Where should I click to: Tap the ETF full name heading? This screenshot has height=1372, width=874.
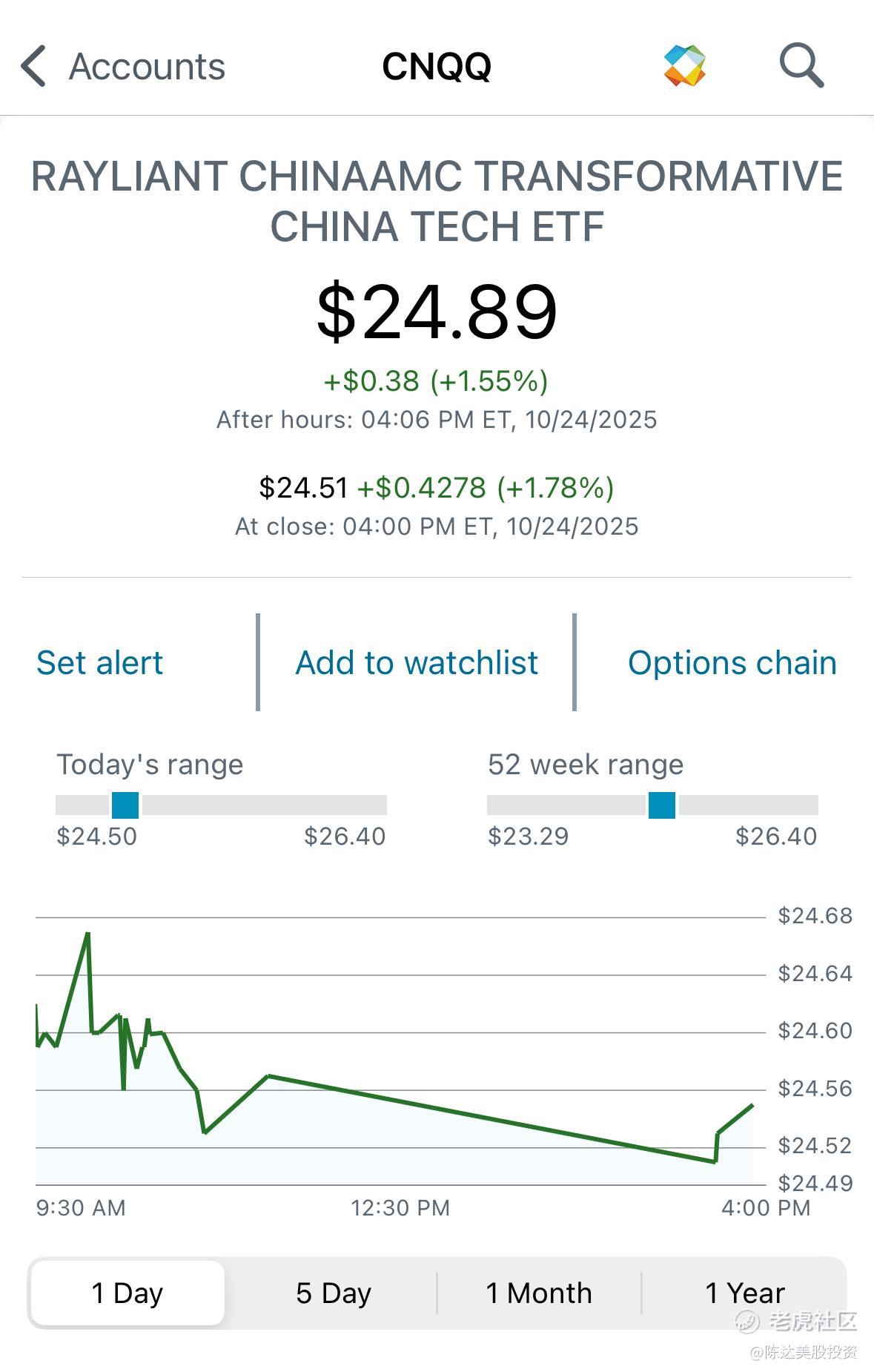(437, 201)
